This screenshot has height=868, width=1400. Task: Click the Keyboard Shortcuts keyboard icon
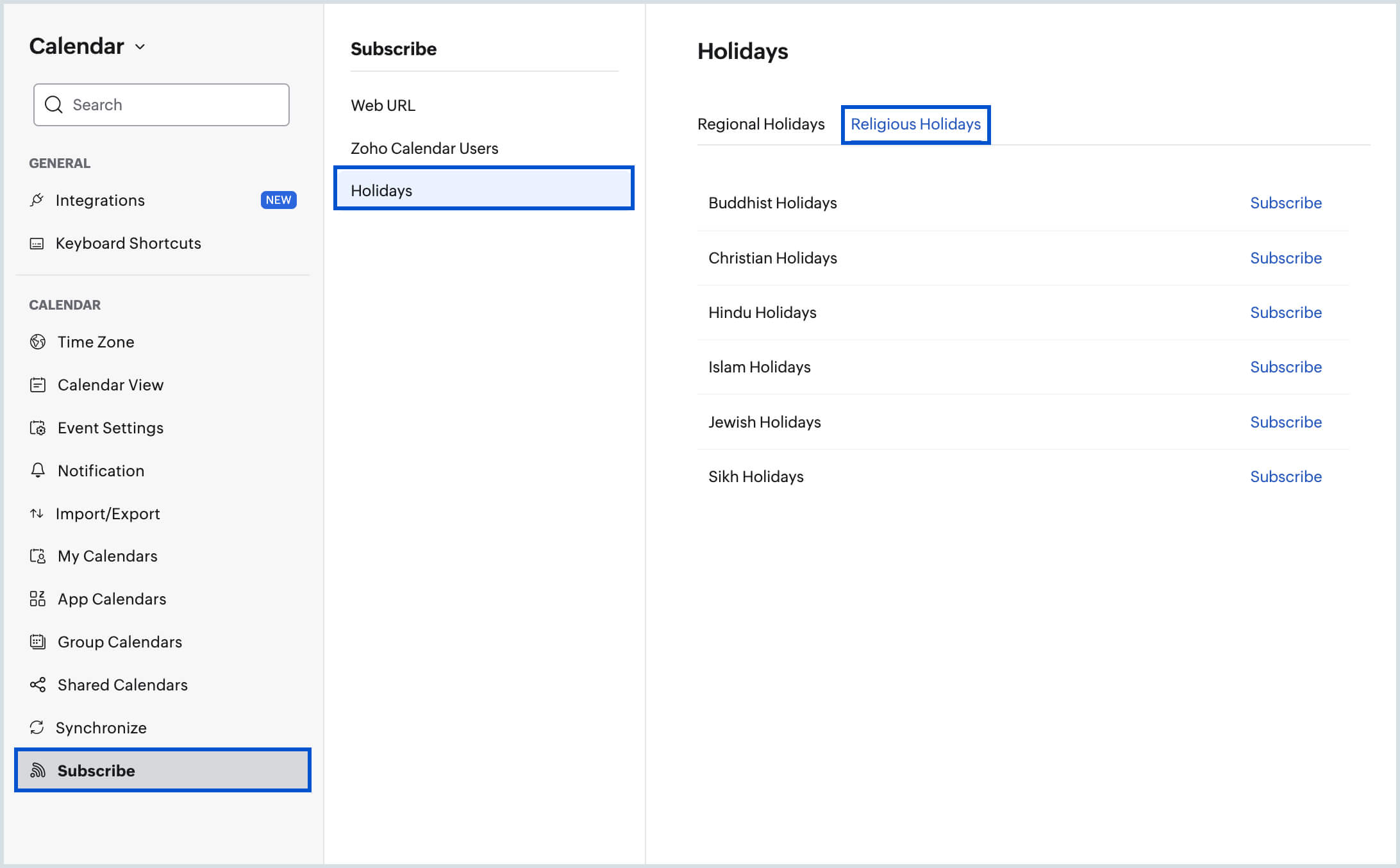[37, 244]
